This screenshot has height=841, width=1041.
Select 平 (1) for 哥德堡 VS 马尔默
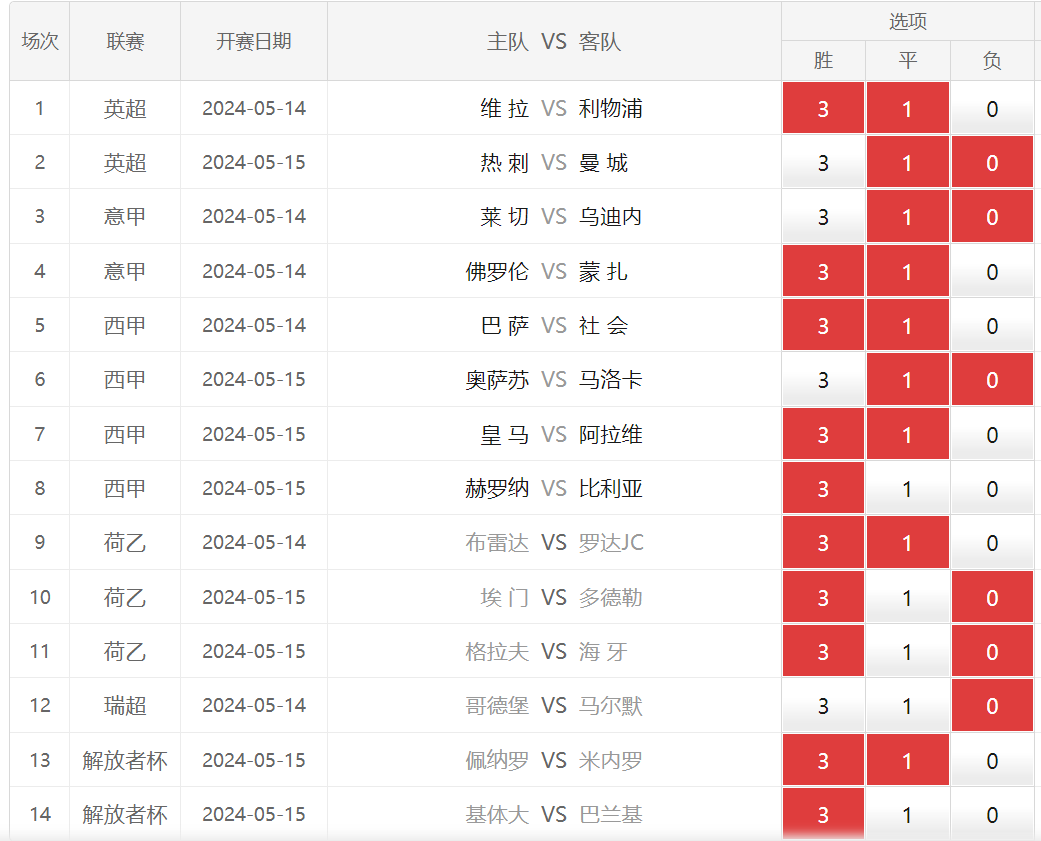pyautogui.click(x=908, y=705)
